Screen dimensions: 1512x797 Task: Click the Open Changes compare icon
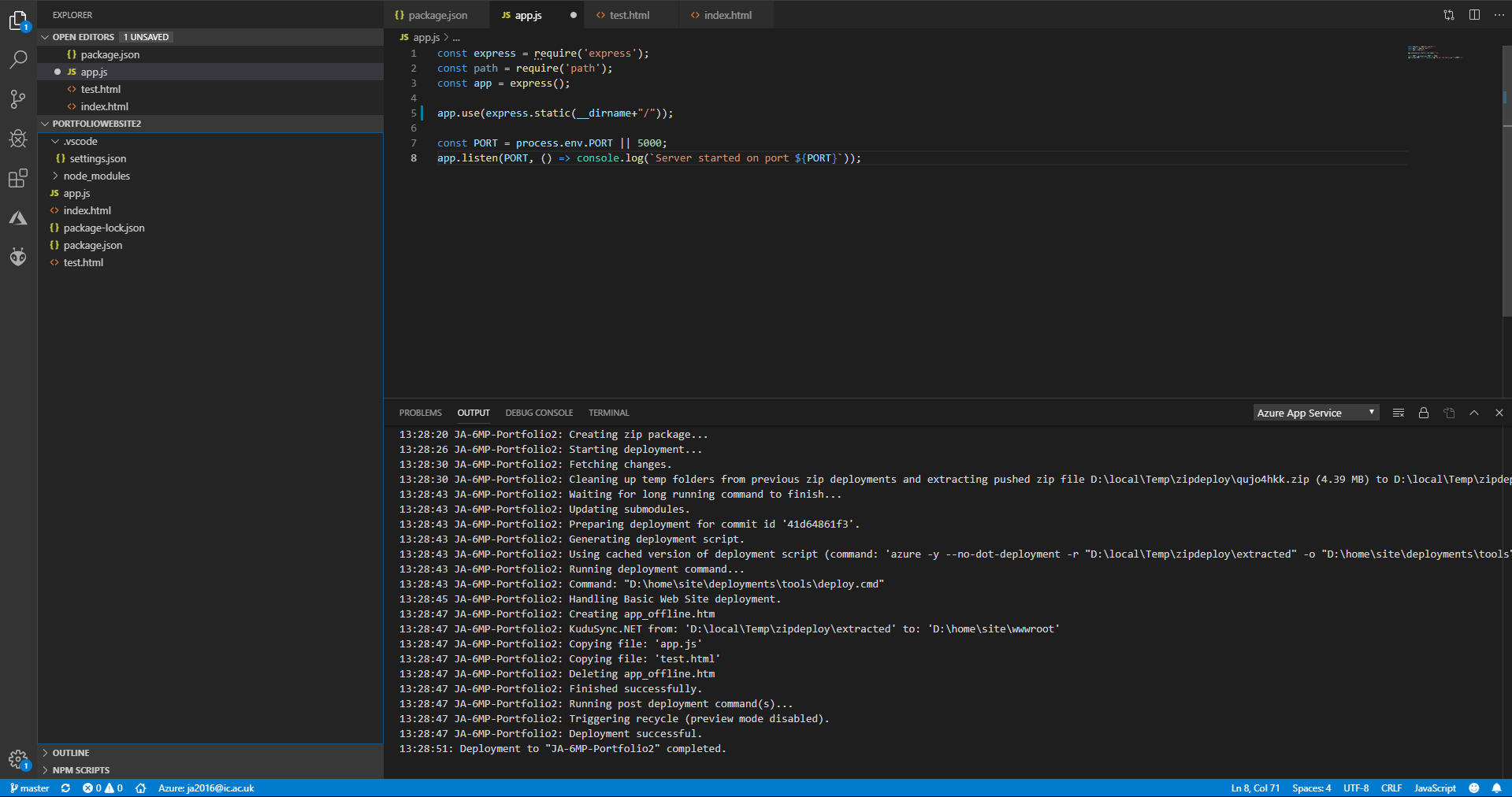[x=1449, y=15]
